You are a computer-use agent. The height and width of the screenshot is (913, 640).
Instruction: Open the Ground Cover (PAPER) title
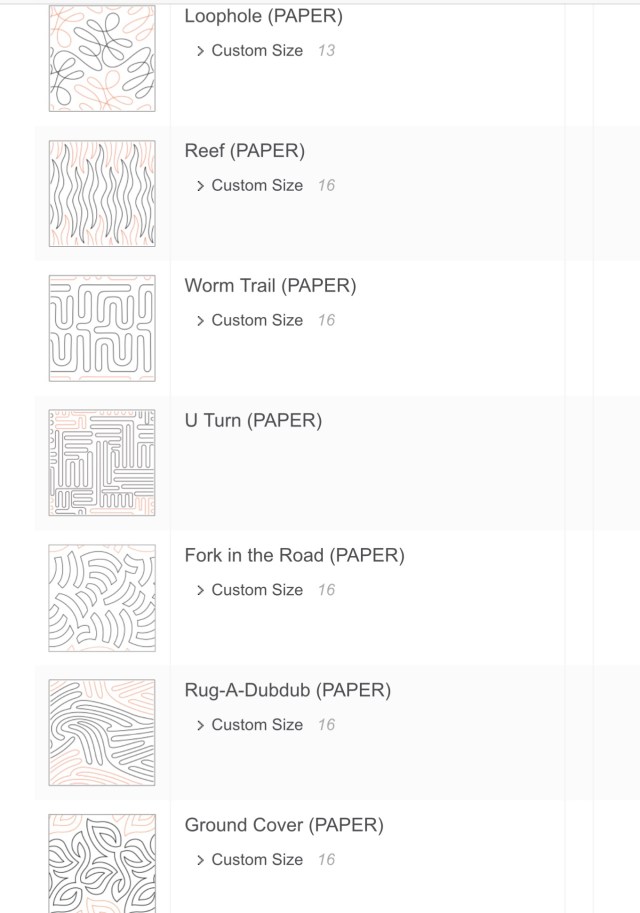click(x=284, y=826)
